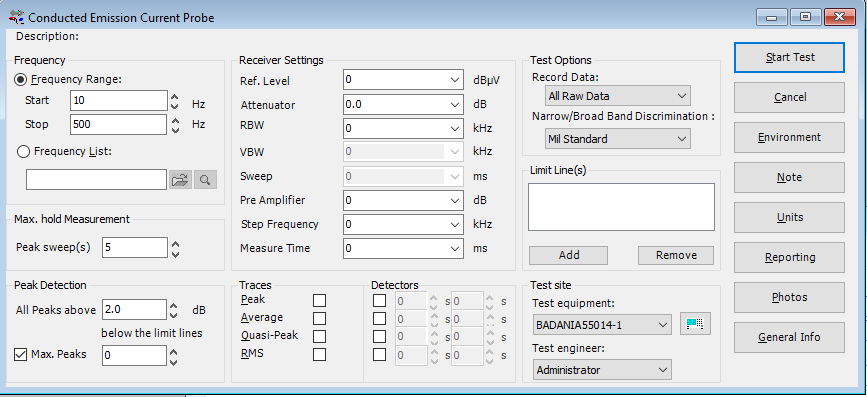Increase Peak sweep(s) with up arrow

click(x=175, y=243)
